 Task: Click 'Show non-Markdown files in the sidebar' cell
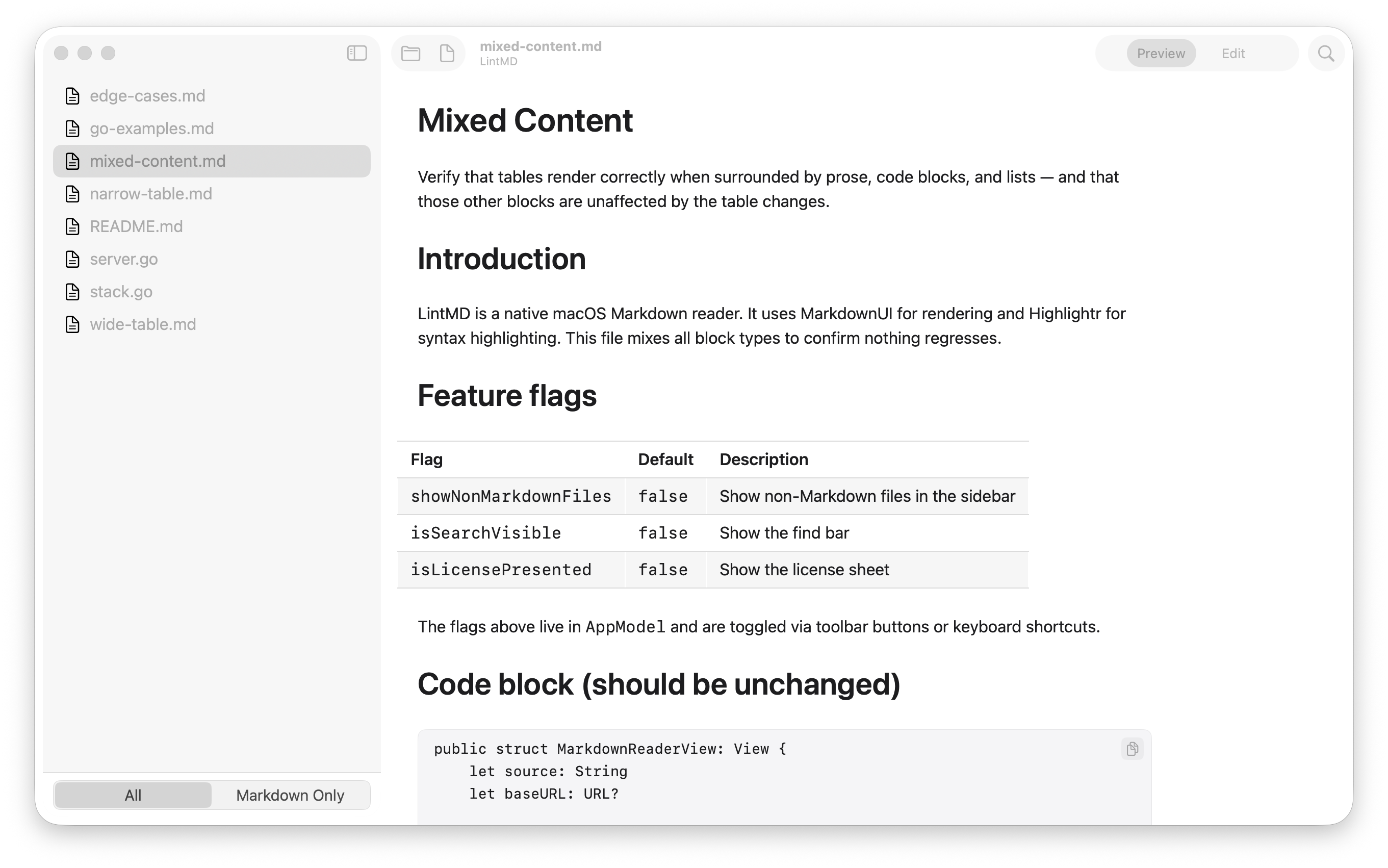pos(867,496)
